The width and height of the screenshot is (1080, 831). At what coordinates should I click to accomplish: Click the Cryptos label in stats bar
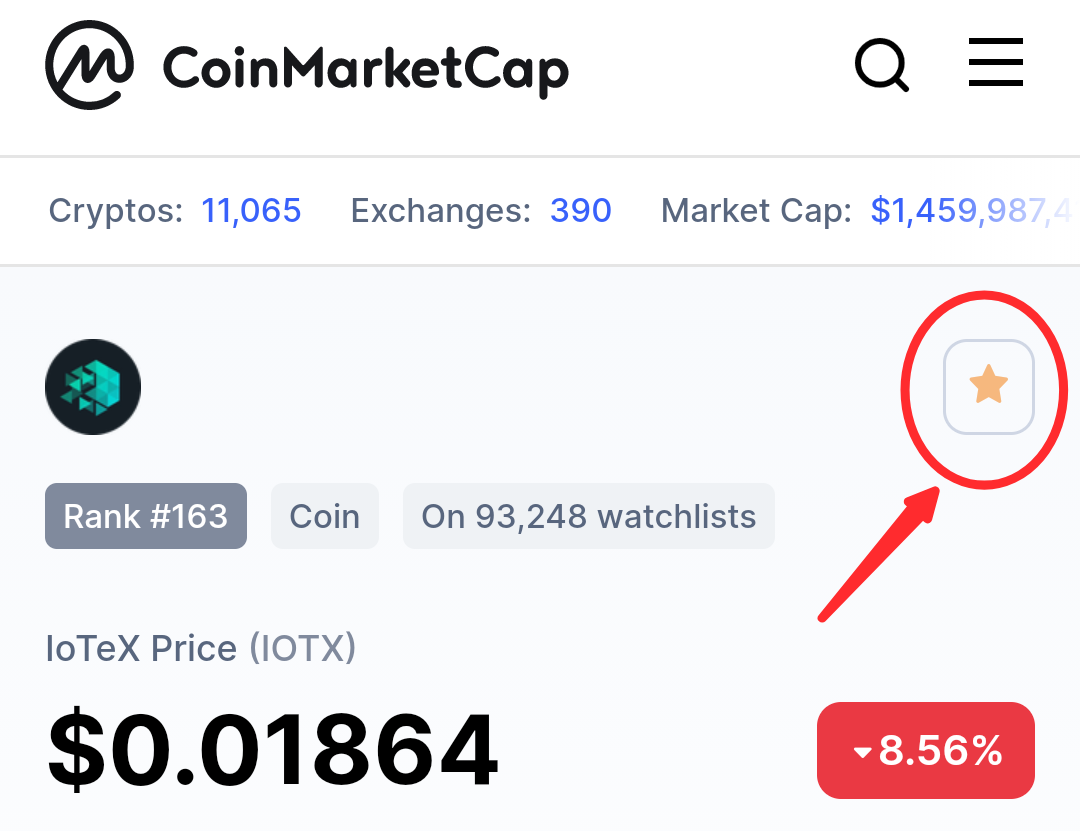116,211
